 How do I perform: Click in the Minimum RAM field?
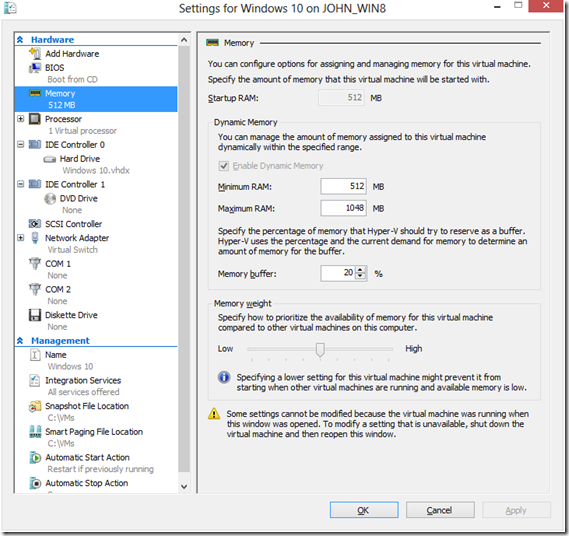coord(343,187)
